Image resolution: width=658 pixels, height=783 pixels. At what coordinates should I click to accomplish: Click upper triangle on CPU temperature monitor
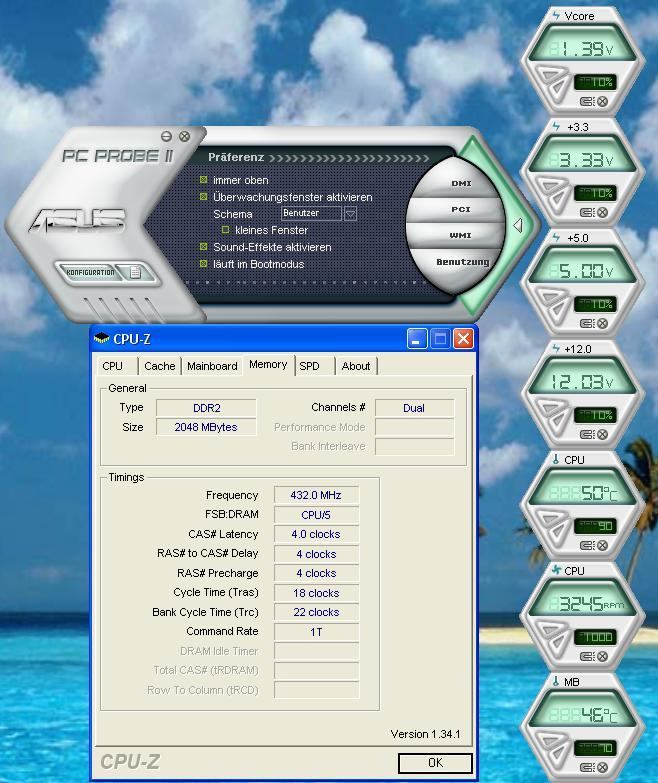[x=552, y=519]
